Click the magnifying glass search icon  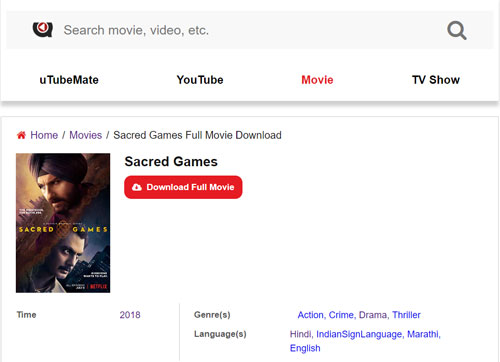457,30
